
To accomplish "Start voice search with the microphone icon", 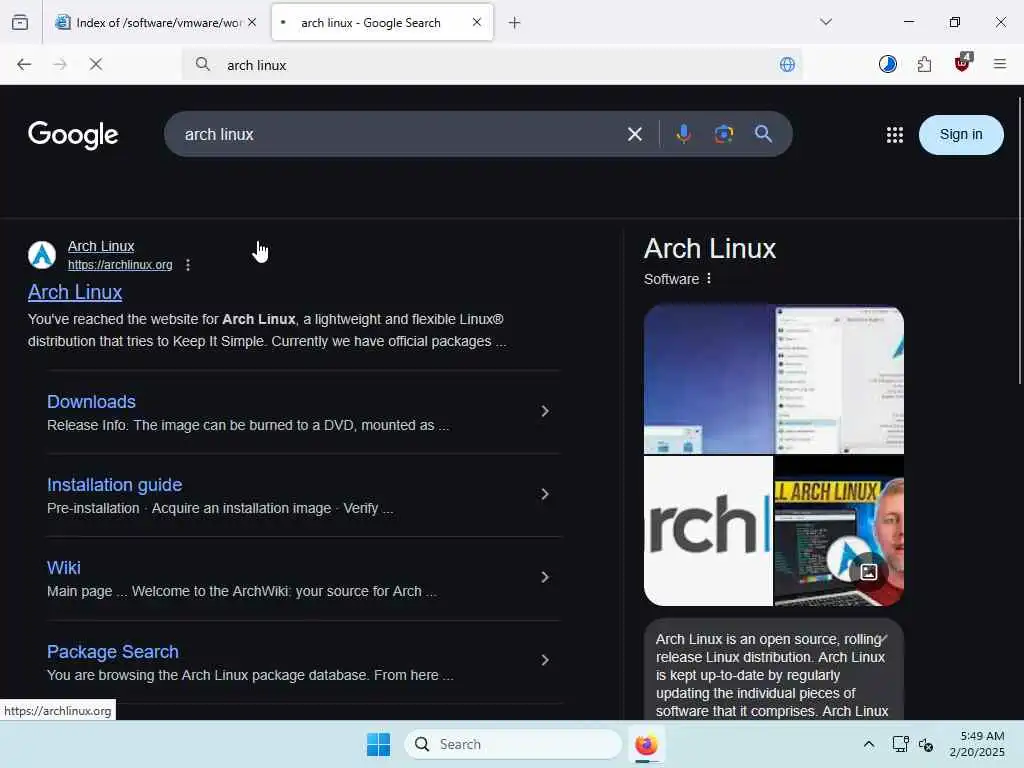I will tap(684, 134).
